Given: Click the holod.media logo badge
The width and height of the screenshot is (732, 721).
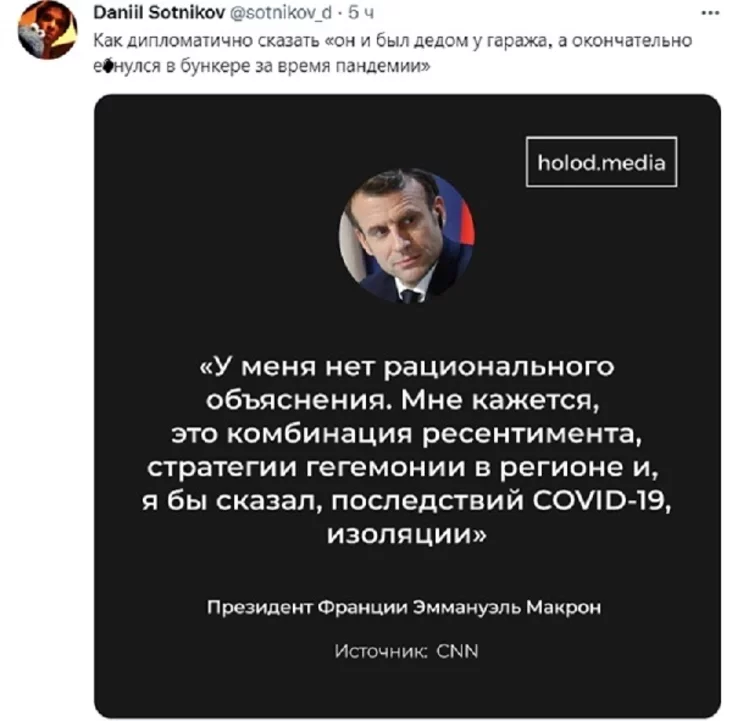Looking at the screenshot, I should pos(601,162).
